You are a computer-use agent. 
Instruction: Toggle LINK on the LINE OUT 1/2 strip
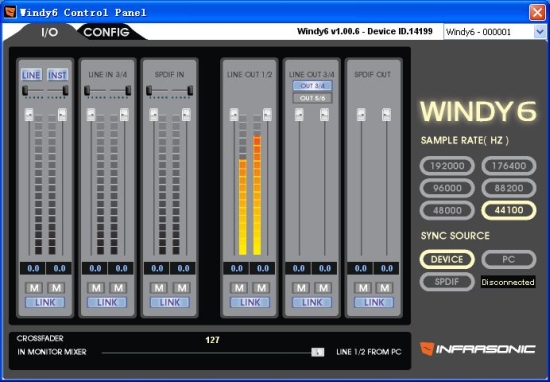click(250, 302)
